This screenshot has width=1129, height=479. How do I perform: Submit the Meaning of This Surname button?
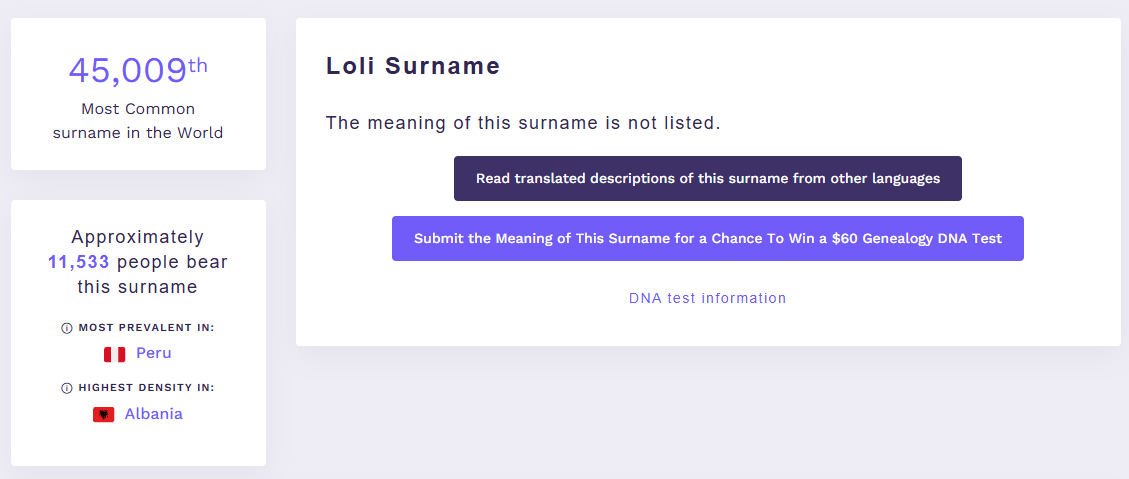(x=708, y=238)
